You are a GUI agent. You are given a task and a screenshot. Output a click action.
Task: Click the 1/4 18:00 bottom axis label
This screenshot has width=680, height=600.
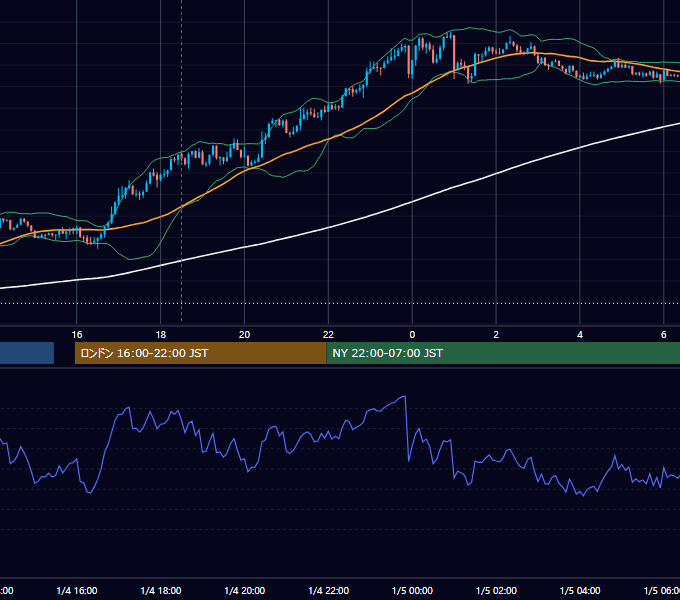click(x=161, y=591)
